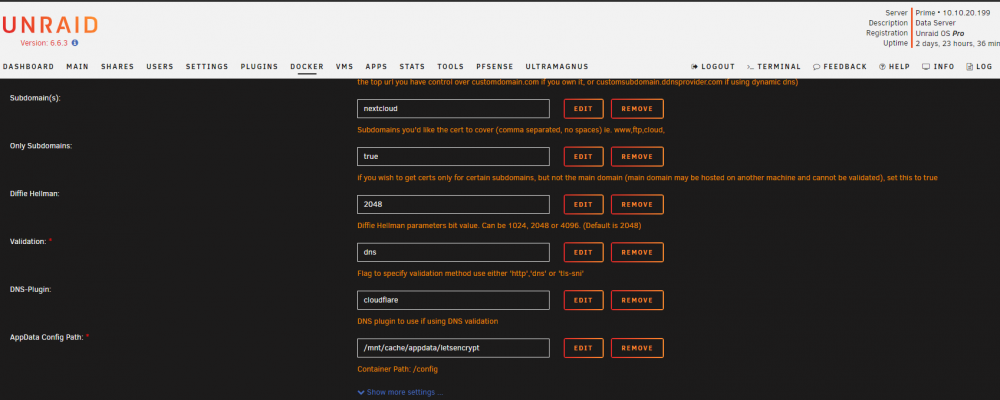Click the Unraid OS Pro registration text

[940, 33]
